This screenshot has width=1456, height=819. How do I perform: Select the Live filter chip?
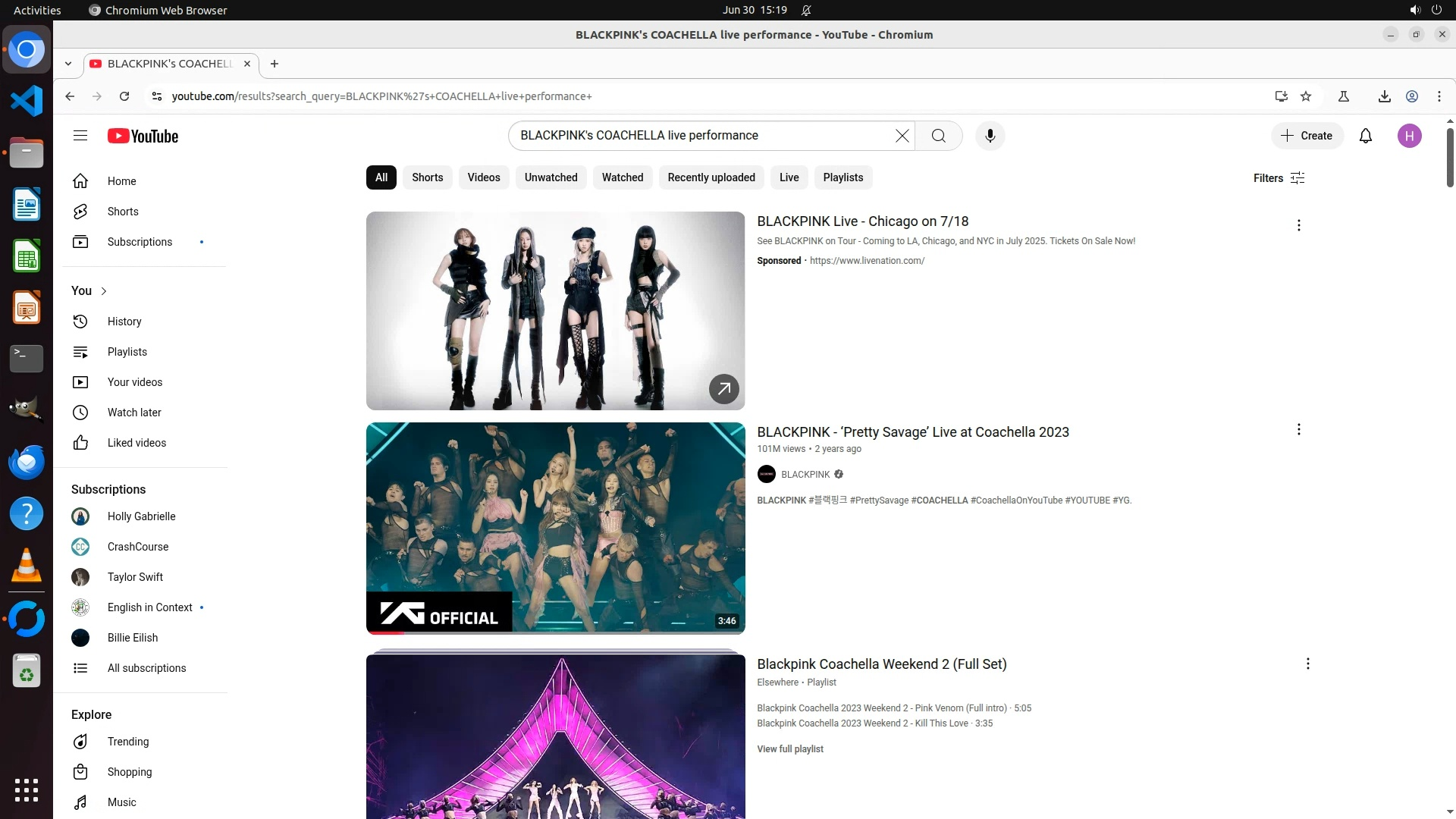coord(789,177)
